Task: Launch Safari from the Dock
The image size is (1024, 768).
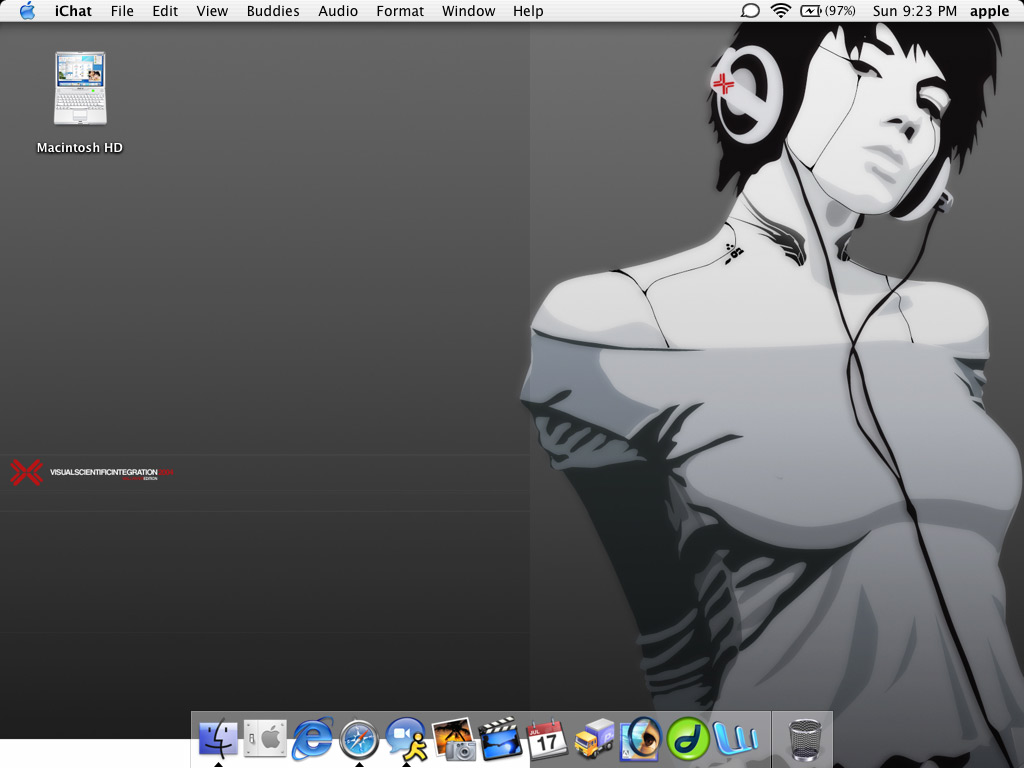Action: (359, 740)
